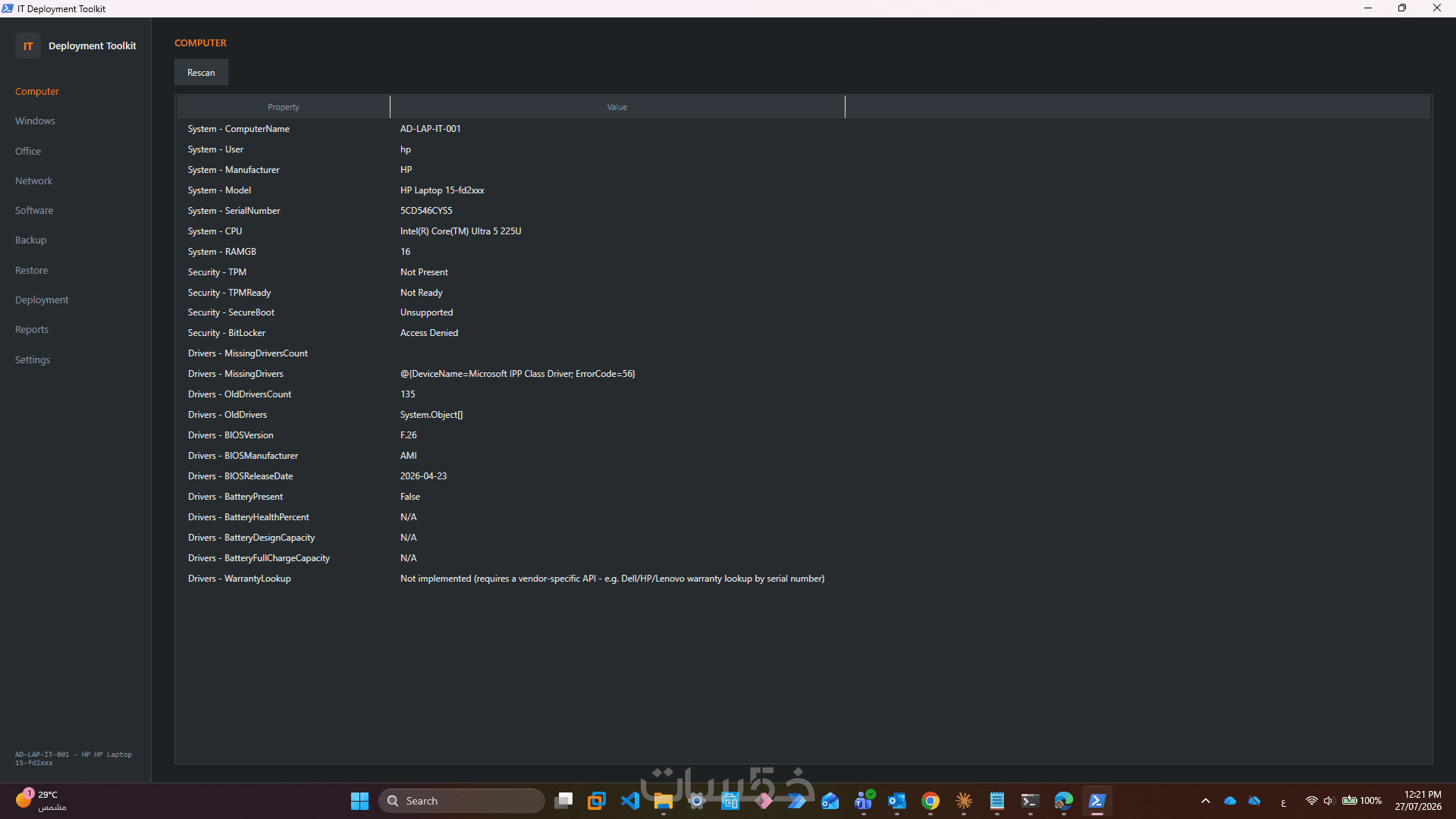Open the orange starburst app on the taskbar

(964, 801)
